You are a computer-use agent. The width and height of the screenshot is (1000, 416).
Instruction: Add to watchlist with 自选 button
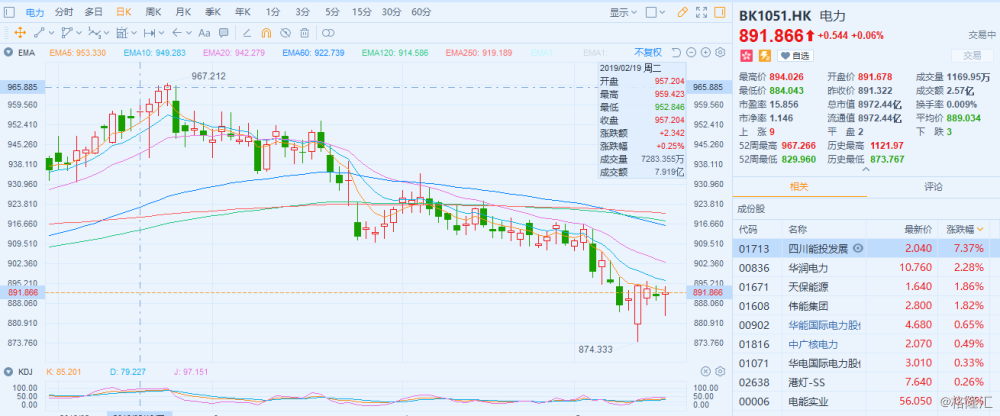(794, 56)
